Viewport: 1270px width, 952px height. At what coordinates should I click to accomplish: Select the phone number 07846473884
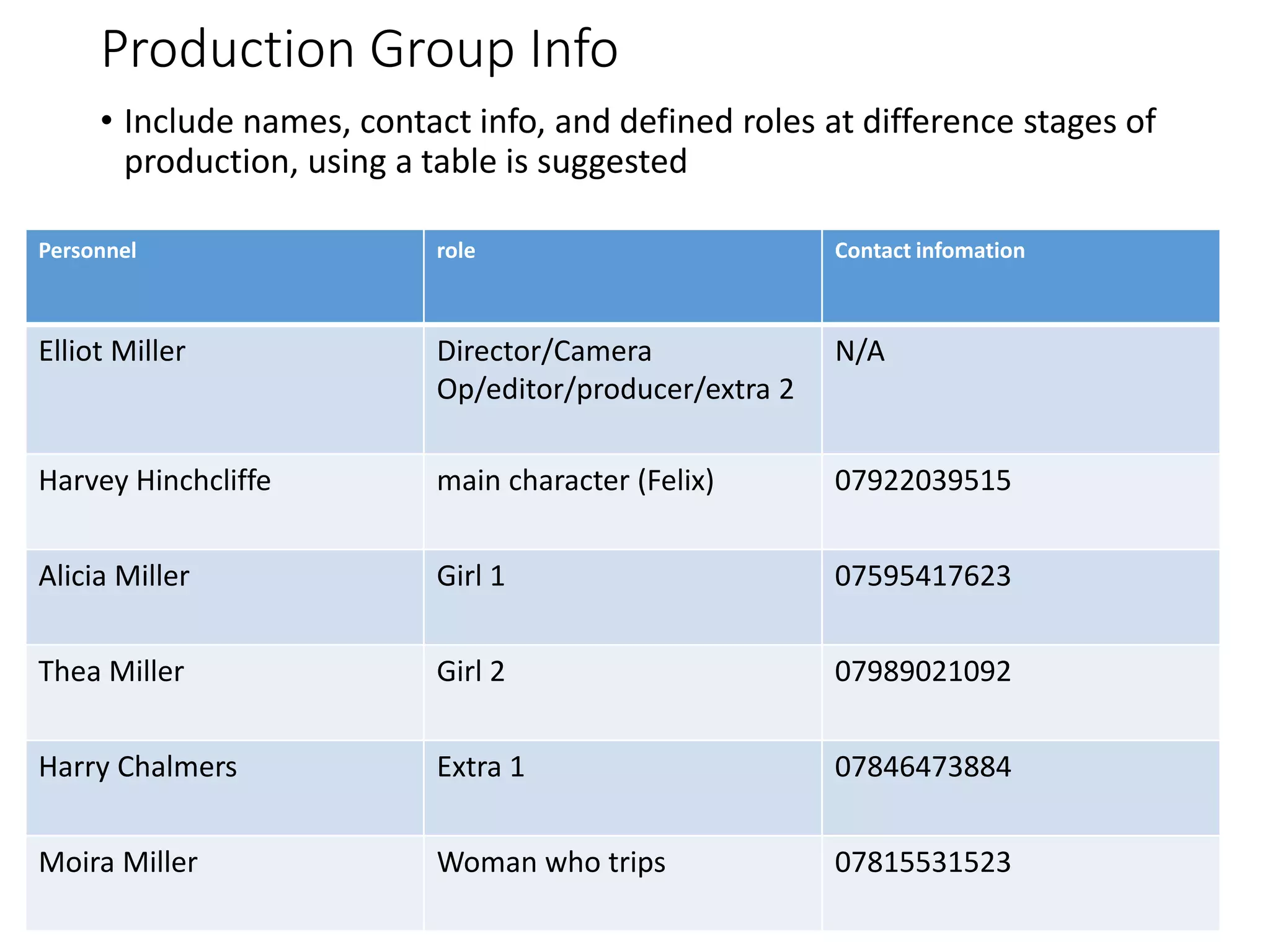click(923, 767)
